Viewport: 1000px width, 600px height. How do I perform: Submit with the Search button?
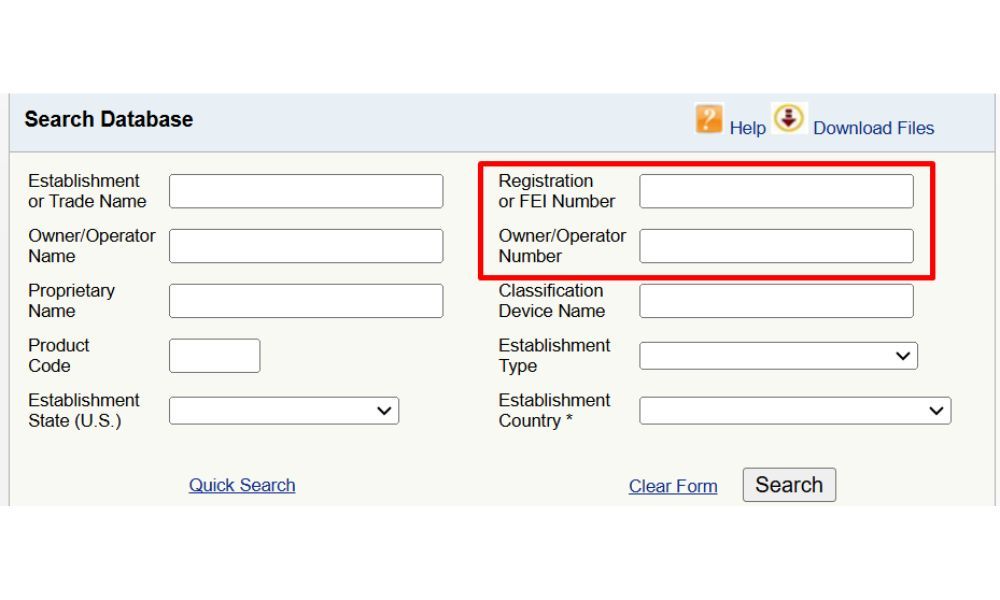coord(789,485)
